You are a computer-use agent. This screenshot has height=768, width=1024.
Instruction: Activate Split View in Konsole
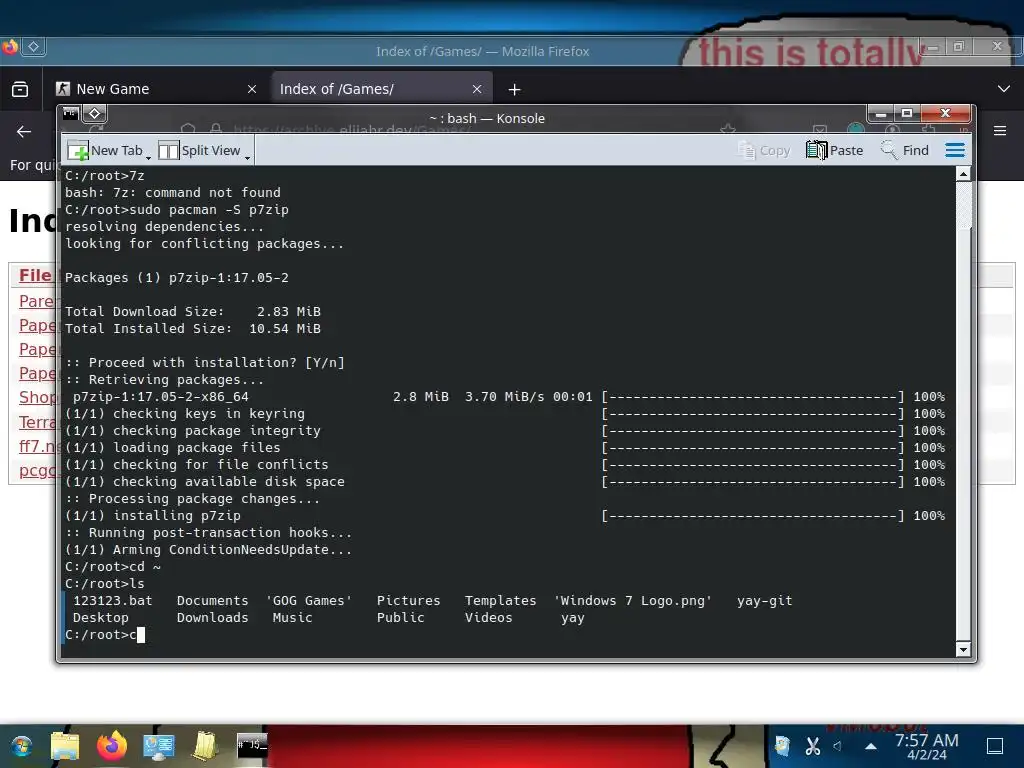click(199, 150)
